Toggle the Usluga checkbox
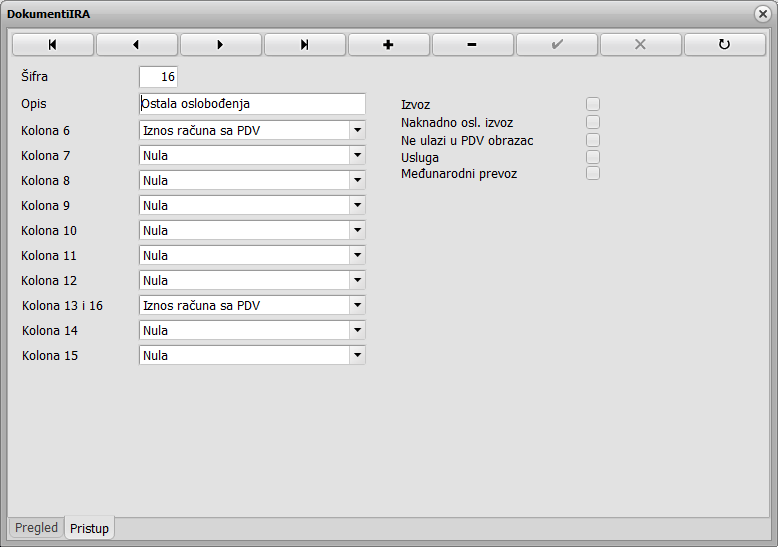 (x=593, y=157)
